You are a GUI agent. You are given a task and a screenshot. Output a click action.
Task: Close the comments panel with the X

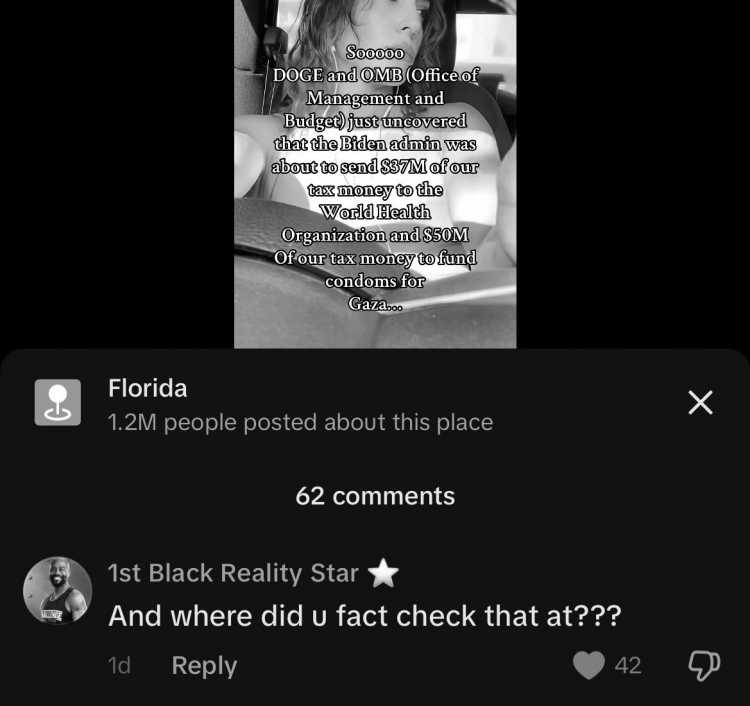[700, 402]
